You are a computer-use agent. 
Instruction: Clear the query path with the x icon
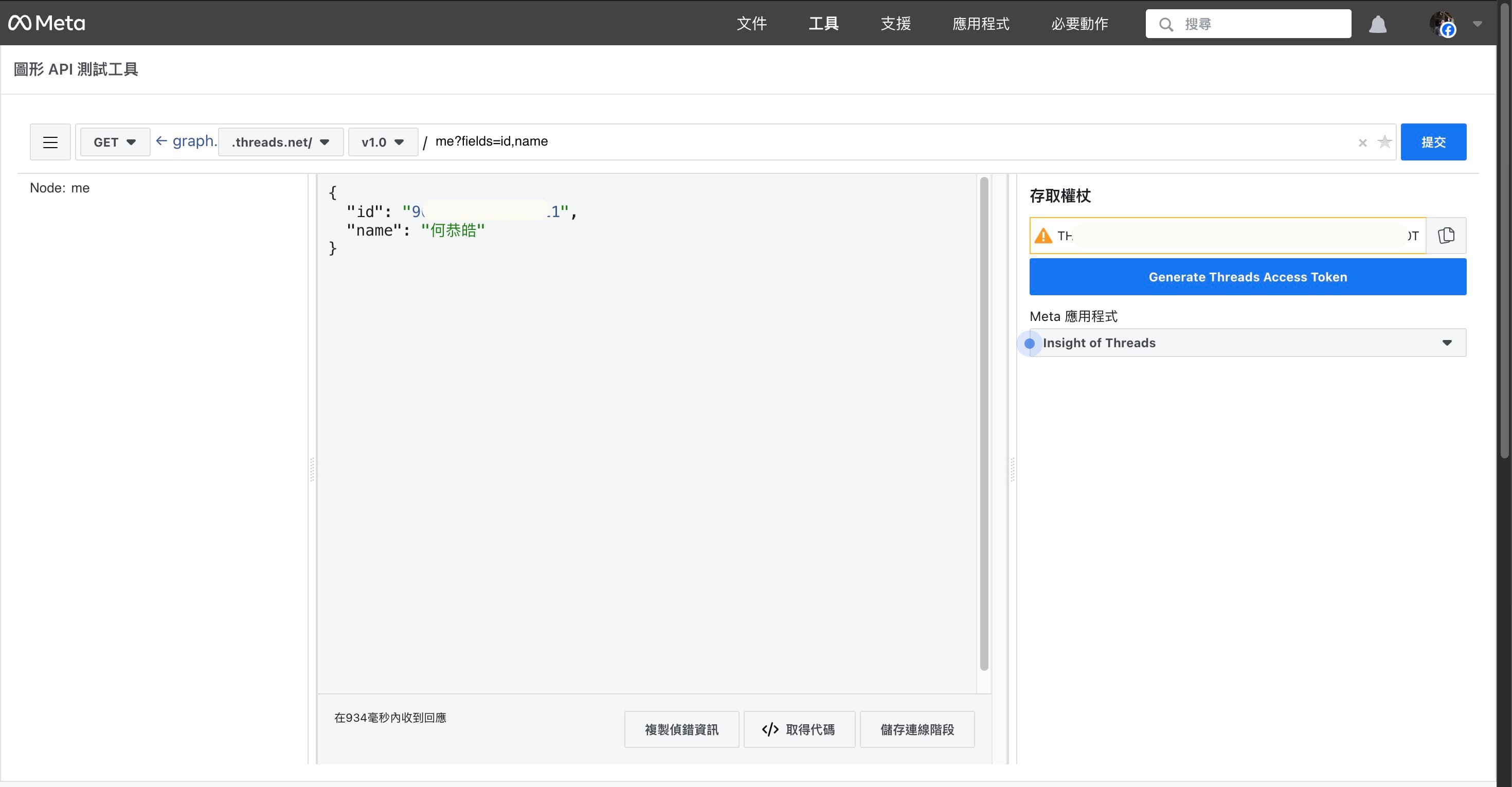pos(1362,142)
